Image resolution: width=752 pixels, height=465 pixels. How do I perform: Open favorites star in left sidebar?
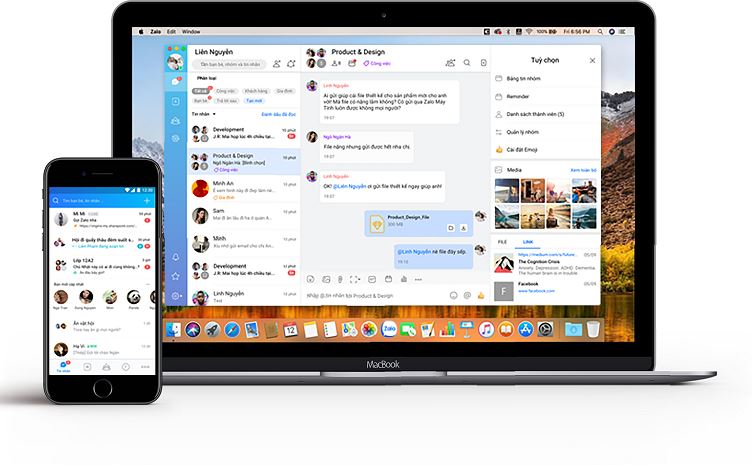[176, 276]
